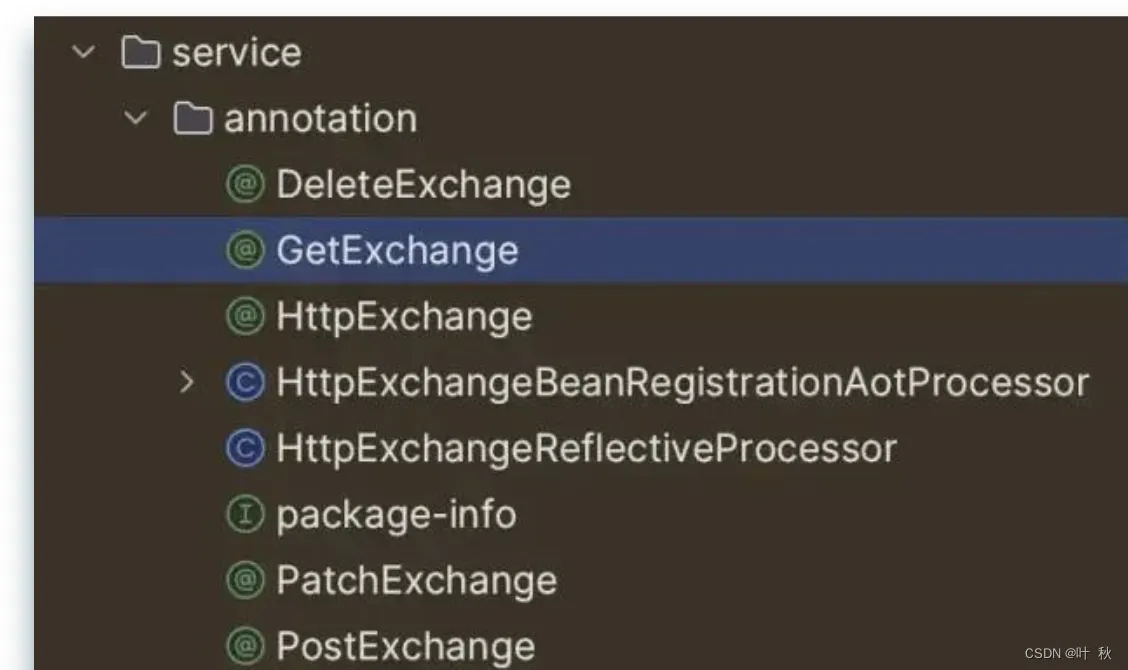Click the service folder icon
1128x670 pixels.
click(140, 52)
